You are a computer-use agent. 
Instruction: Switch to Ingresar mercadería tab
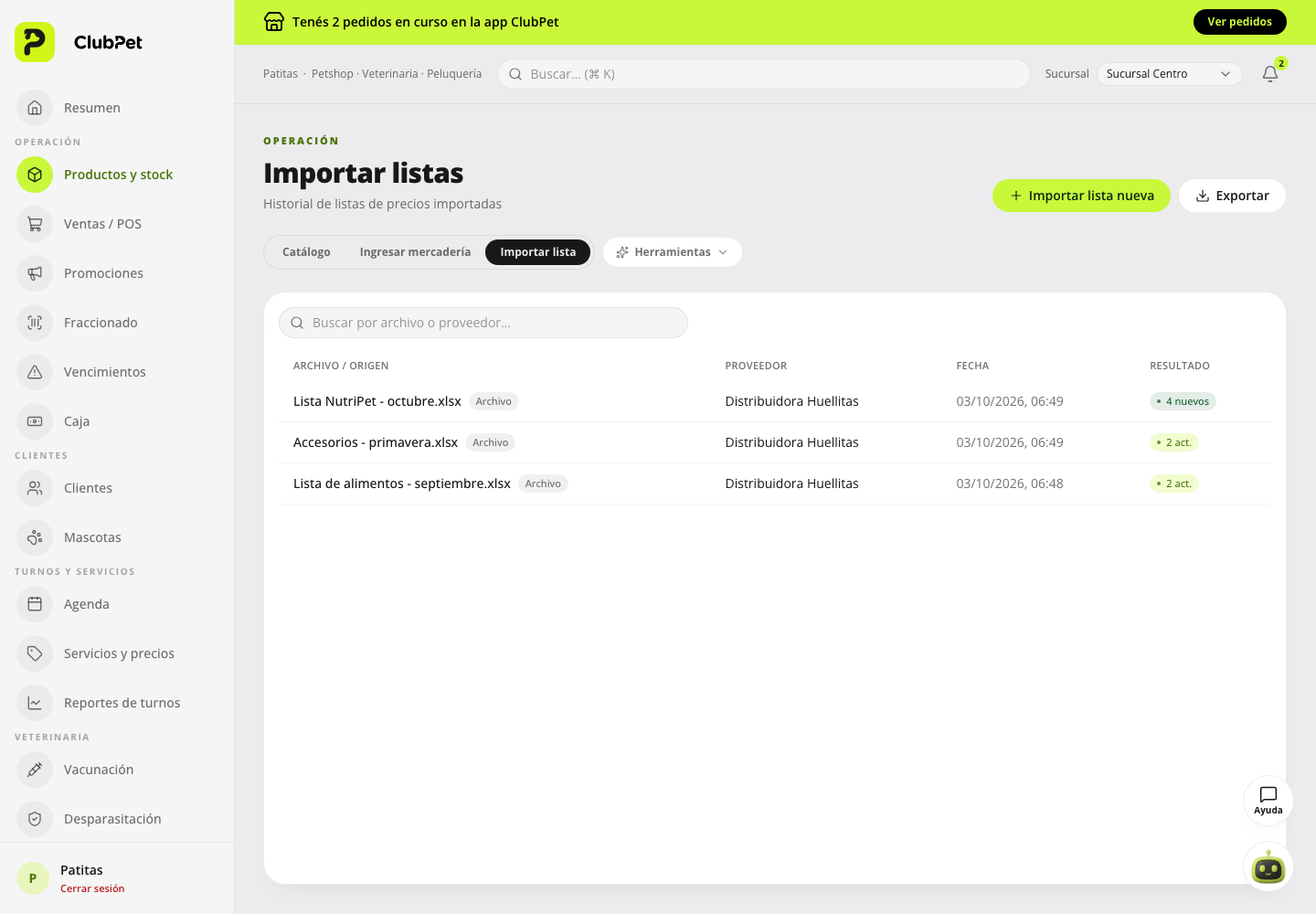tap(415, 252)
